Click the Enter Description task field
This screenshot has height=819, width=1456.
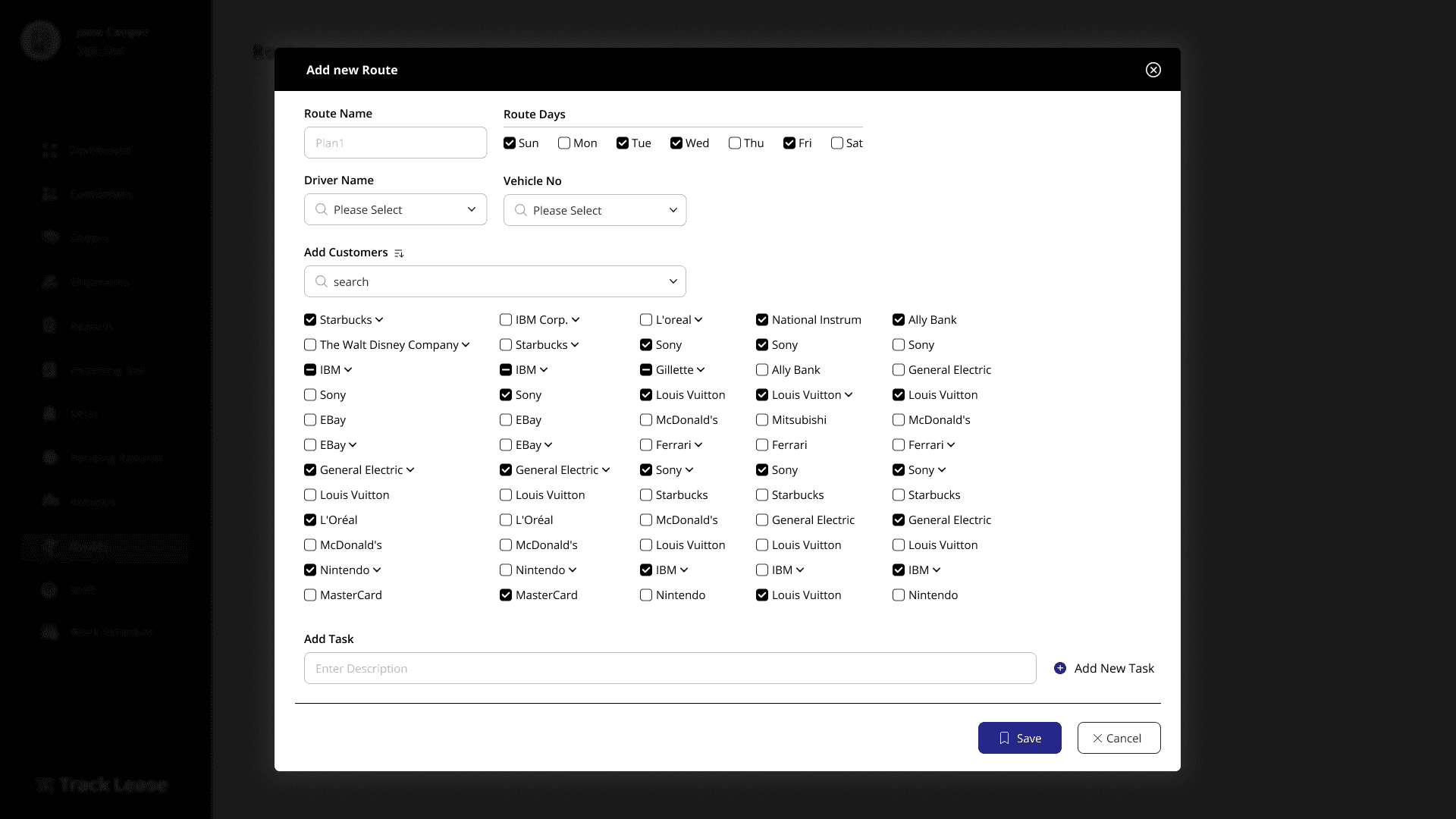point(670,668)
